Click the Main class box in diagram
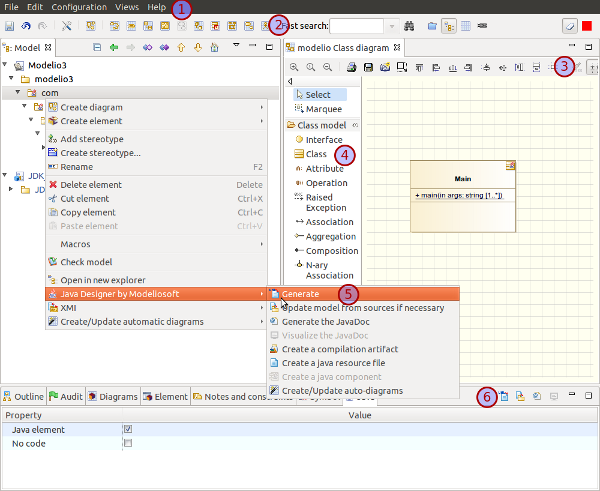Screen dimensions: 600x491 463,196
